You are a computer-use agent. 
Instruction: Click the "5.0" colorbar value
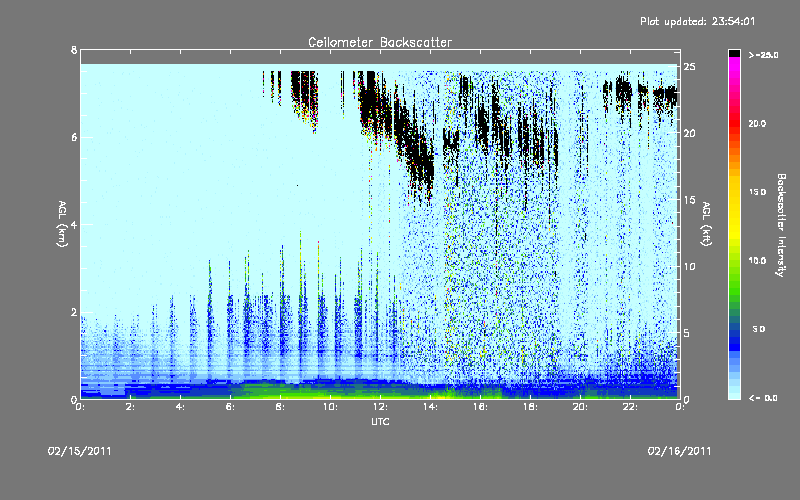tap(759, 329)
